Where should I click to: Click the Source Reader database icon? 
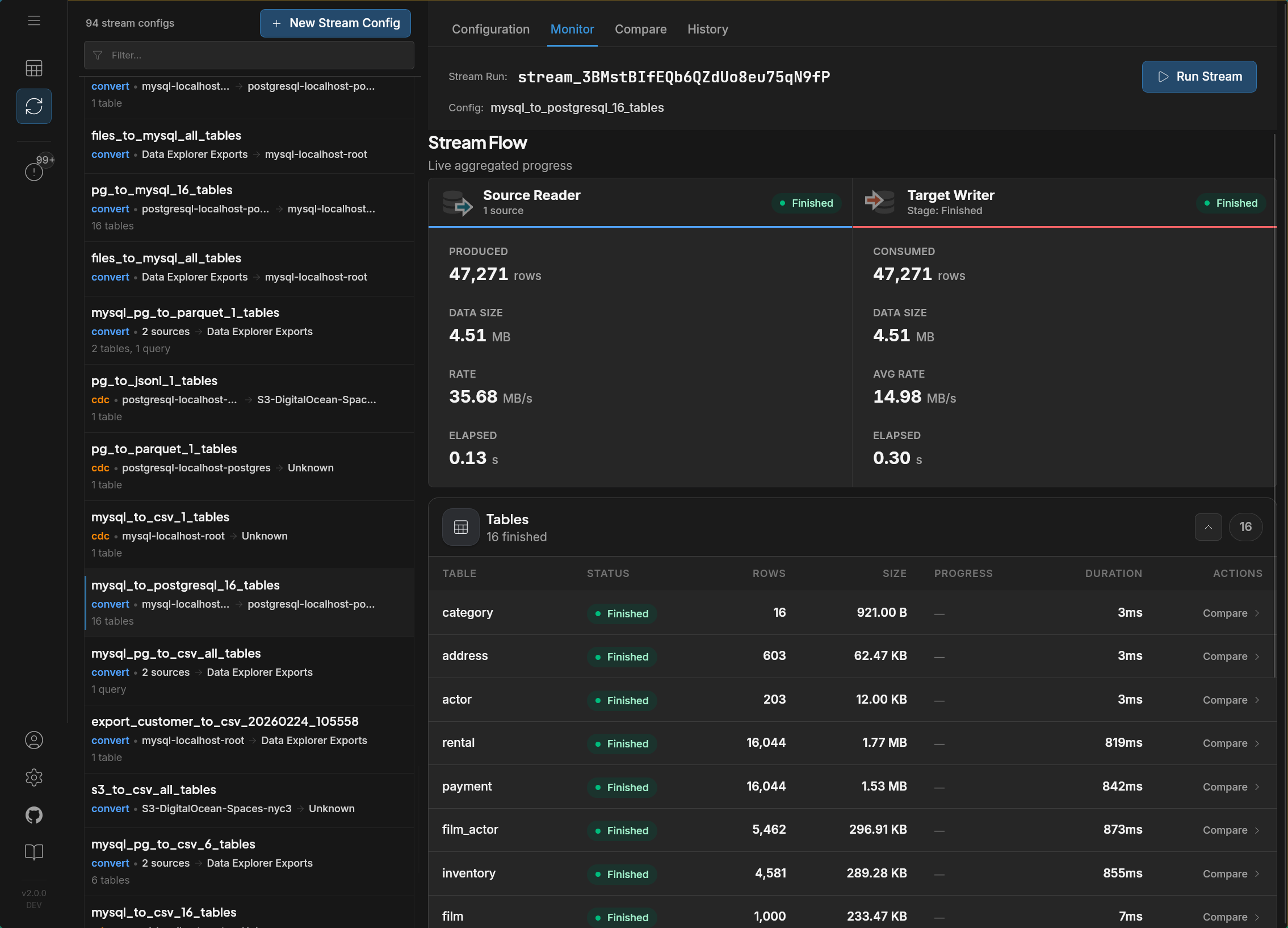pos(458,203)
